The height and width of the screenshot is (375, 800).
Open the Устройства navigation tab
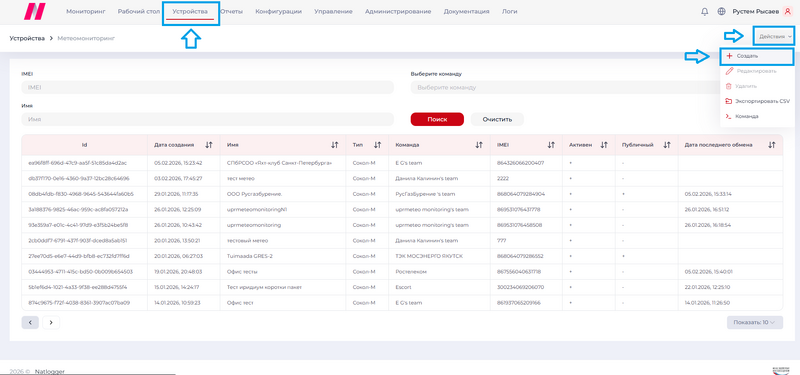tap(190, 12)
